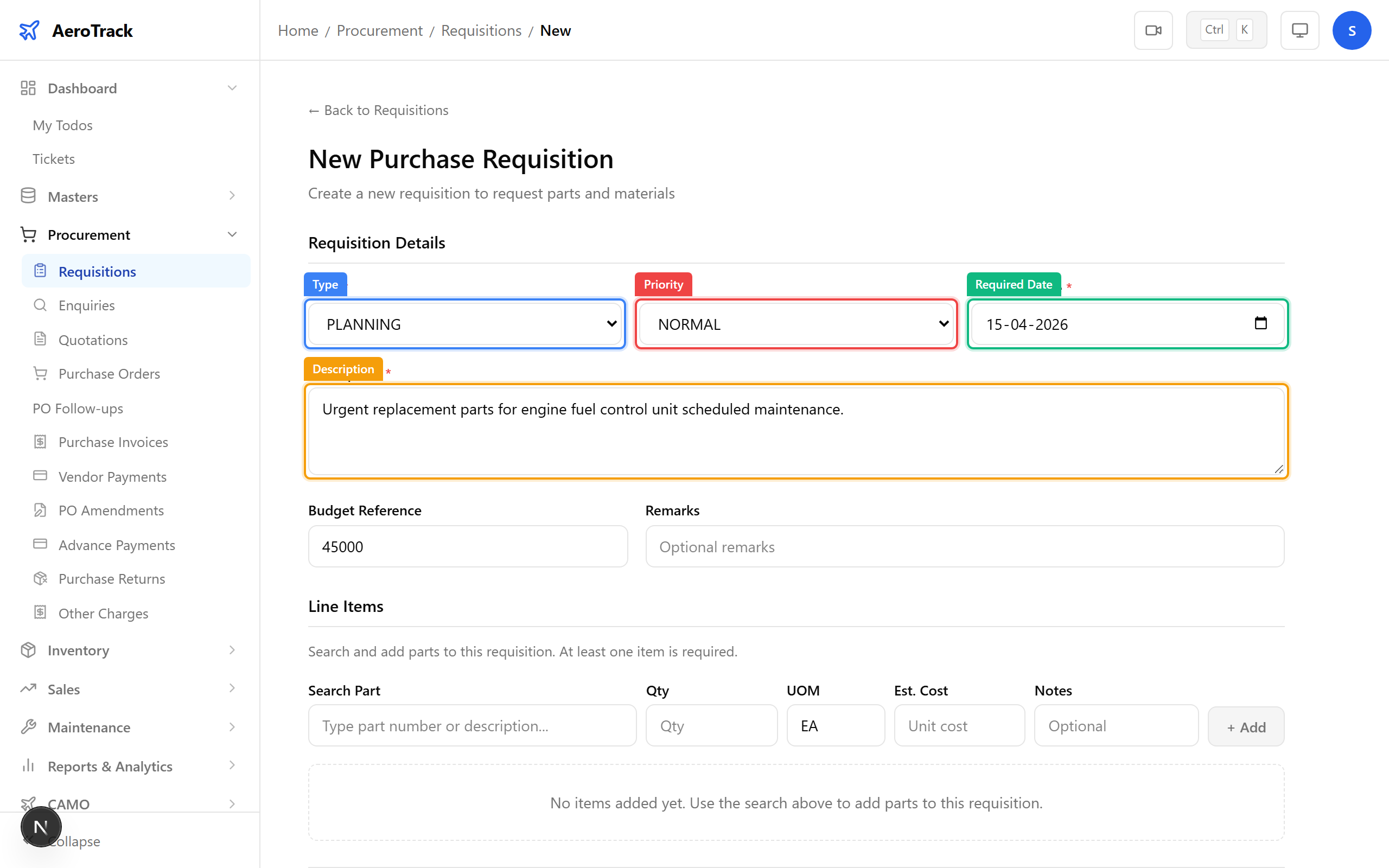Open Tickets from the Dashboard menu
This screenshot has height=868, width=1389.
click(x=53, y=158)
